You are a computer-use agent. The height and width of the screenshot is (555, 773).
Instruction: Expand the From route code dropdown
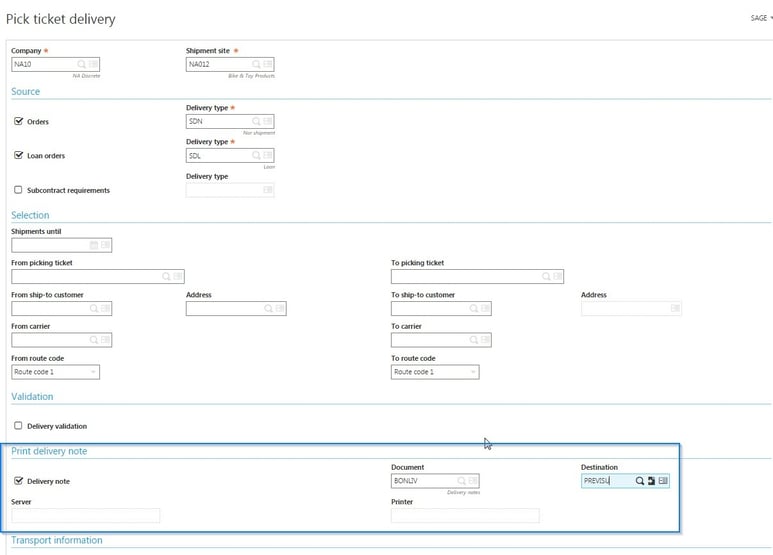(x=94, y=372)
